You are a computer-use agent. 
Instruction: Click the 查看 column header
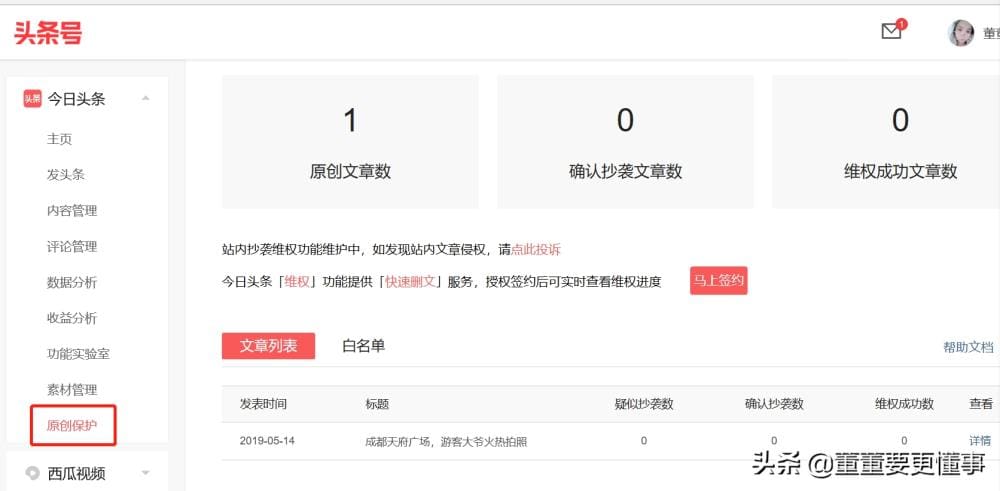coord(981,404)
